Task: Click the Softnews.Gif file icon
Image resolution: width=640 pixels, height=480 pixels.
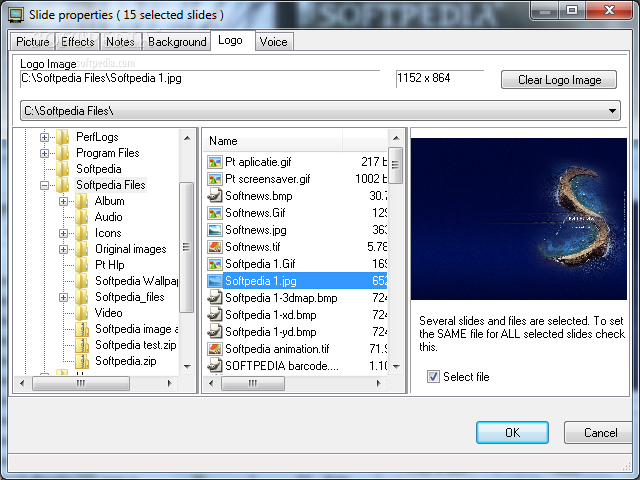Action: [x=215, y=213]
